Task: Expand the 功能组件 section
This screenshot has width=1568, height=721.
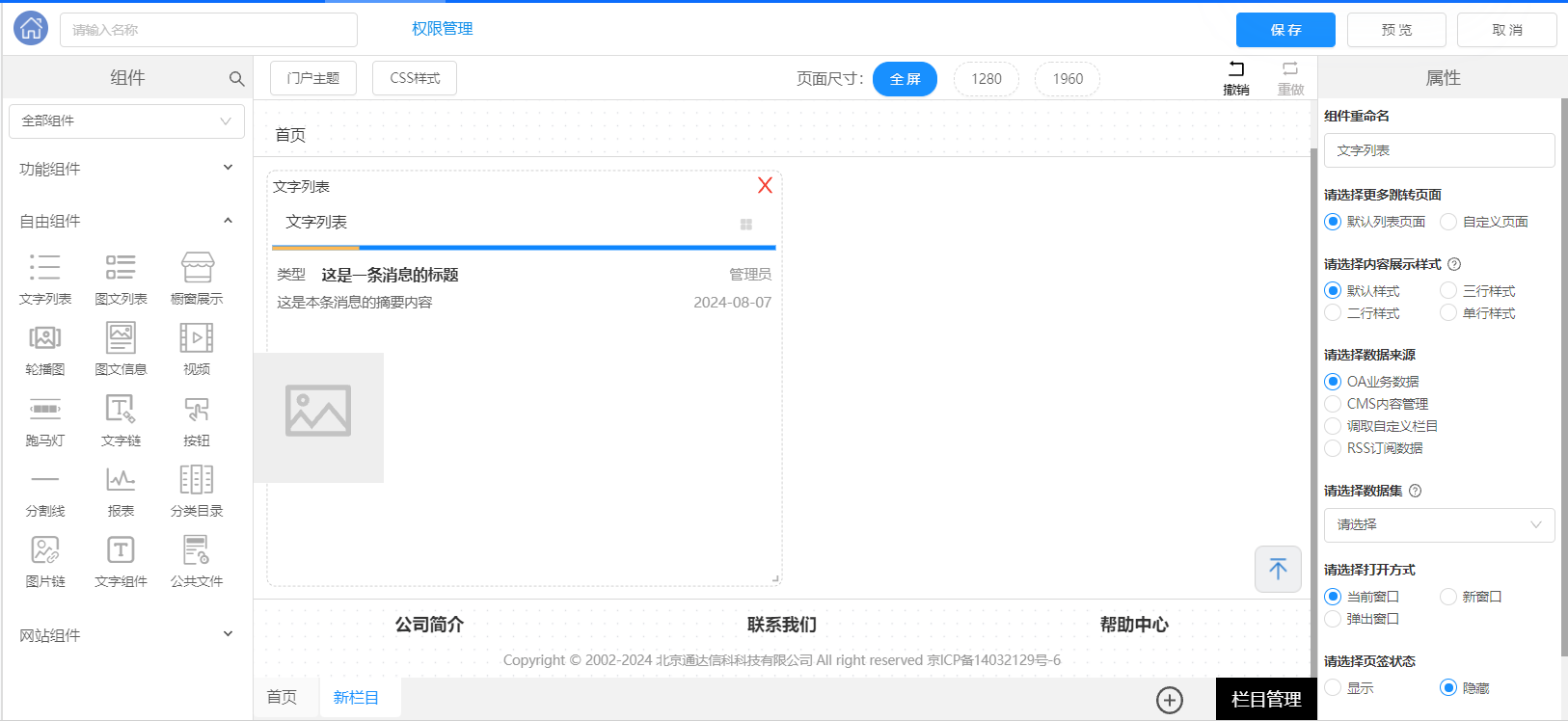Action: pyautogui.click(x=126, y=169)
